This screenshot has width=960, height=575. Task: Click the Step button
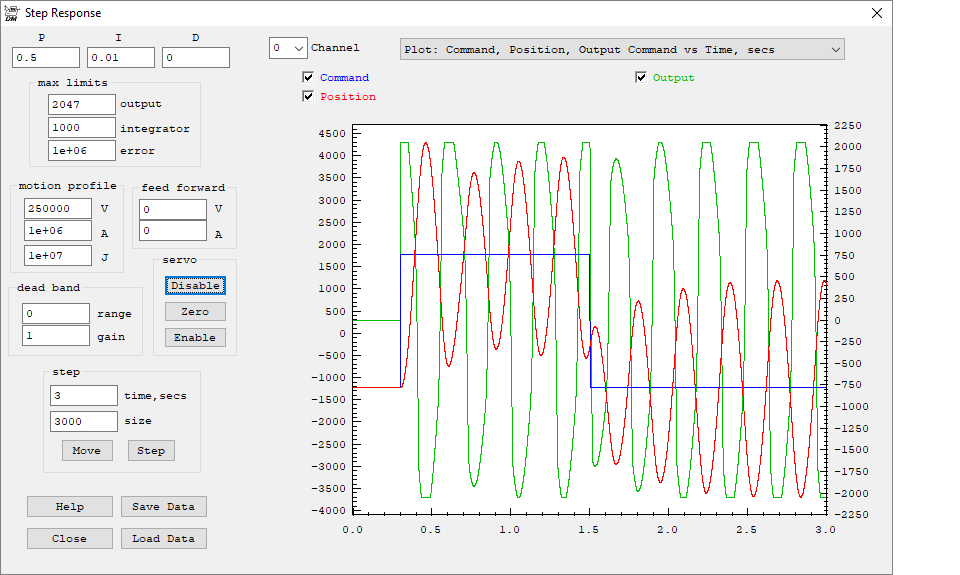151,450
